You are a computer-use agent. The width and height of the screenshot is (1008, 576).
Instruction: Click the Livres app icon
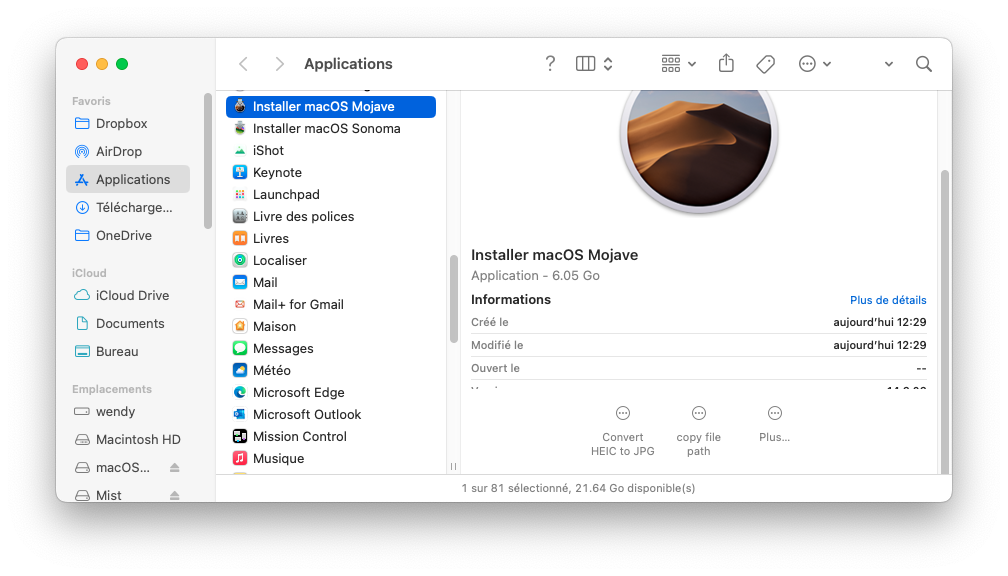point(240,238)
